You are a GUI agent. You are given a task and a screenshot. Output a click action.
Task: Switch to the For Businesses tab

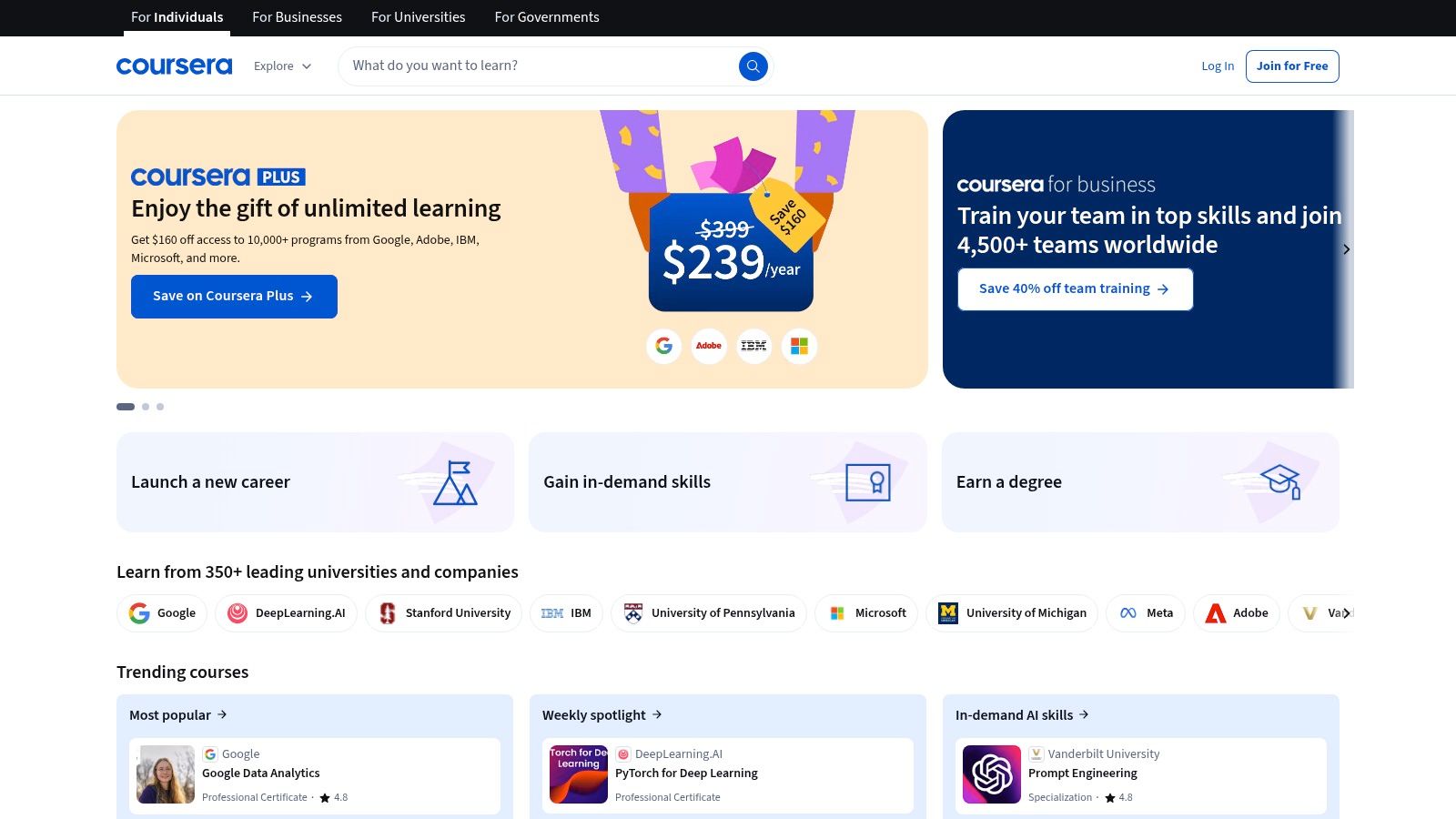click(x=297, y=17)
